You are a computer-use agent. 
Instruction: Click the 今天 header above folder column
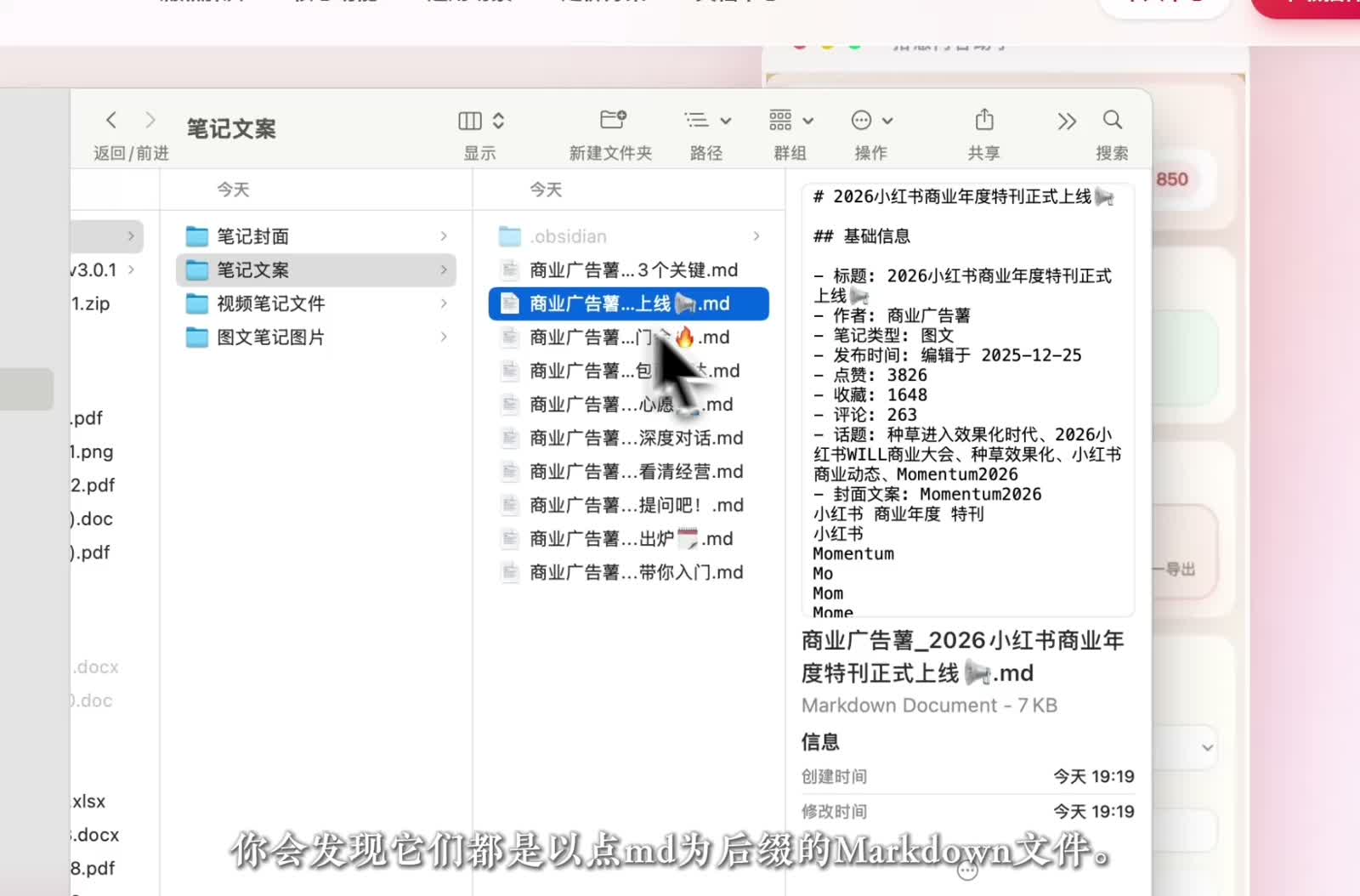pyautogui.click(x=233, y=190)
